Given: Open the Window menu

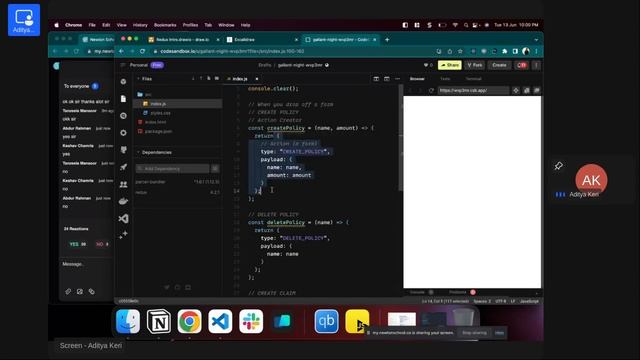Looking at the screenshot, I should (x=226, y=25).
